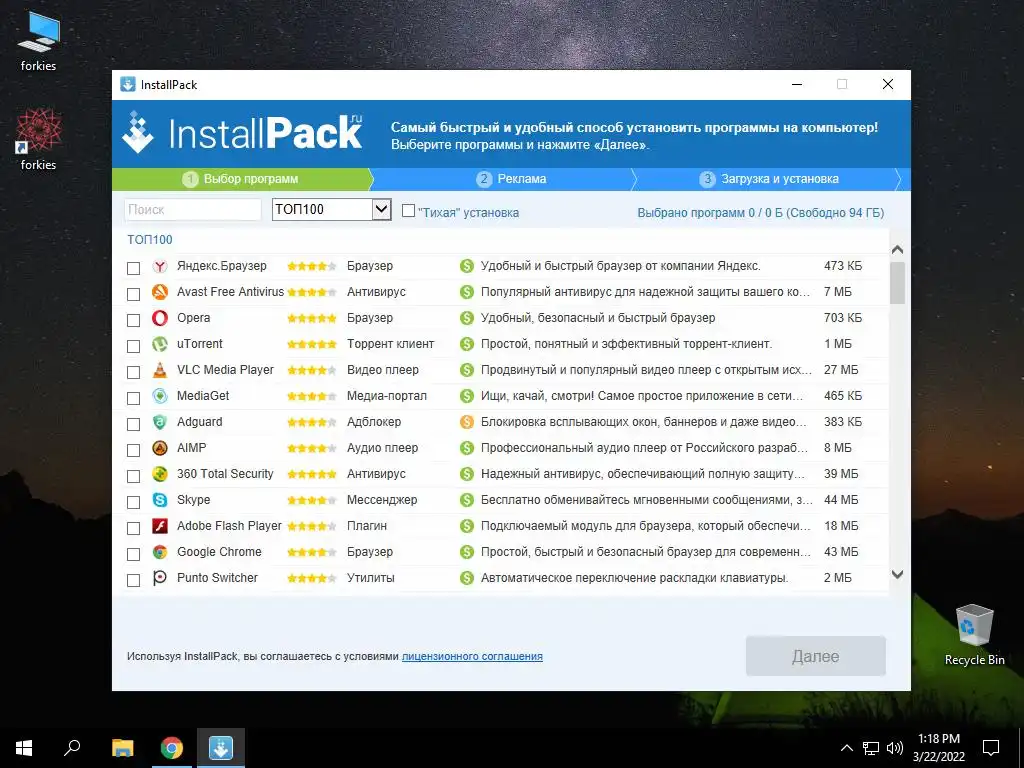Screen dimensions: 1024x768
Task: Click the Google Chrome icon in list
Action: pos(160,552)
